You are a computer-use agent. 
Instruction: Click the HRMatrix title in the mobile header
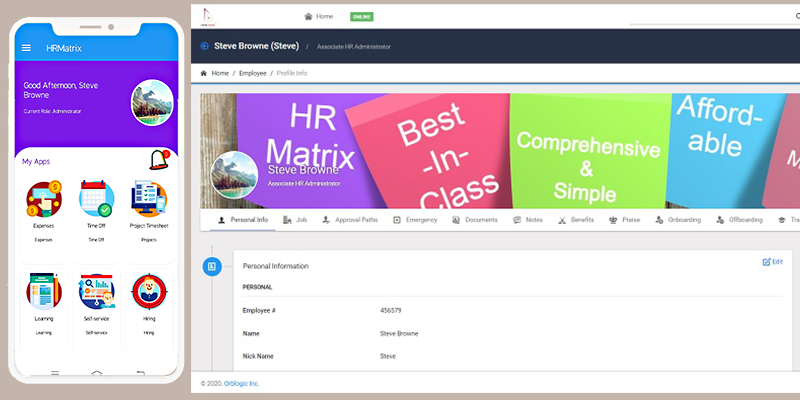pyautogui.click(x=64, y=48)
